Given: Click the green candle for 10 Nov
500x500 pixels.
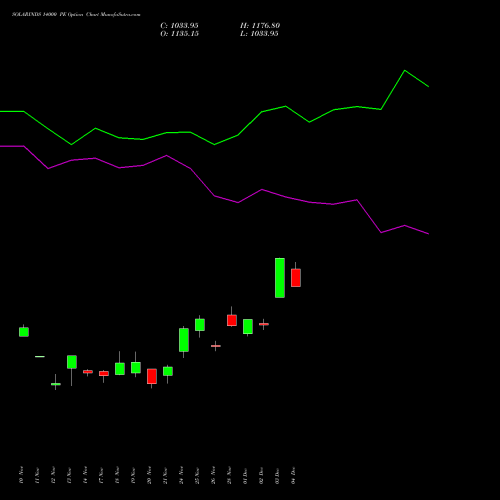Looking at the screenshot, I should tap(24, 332).
